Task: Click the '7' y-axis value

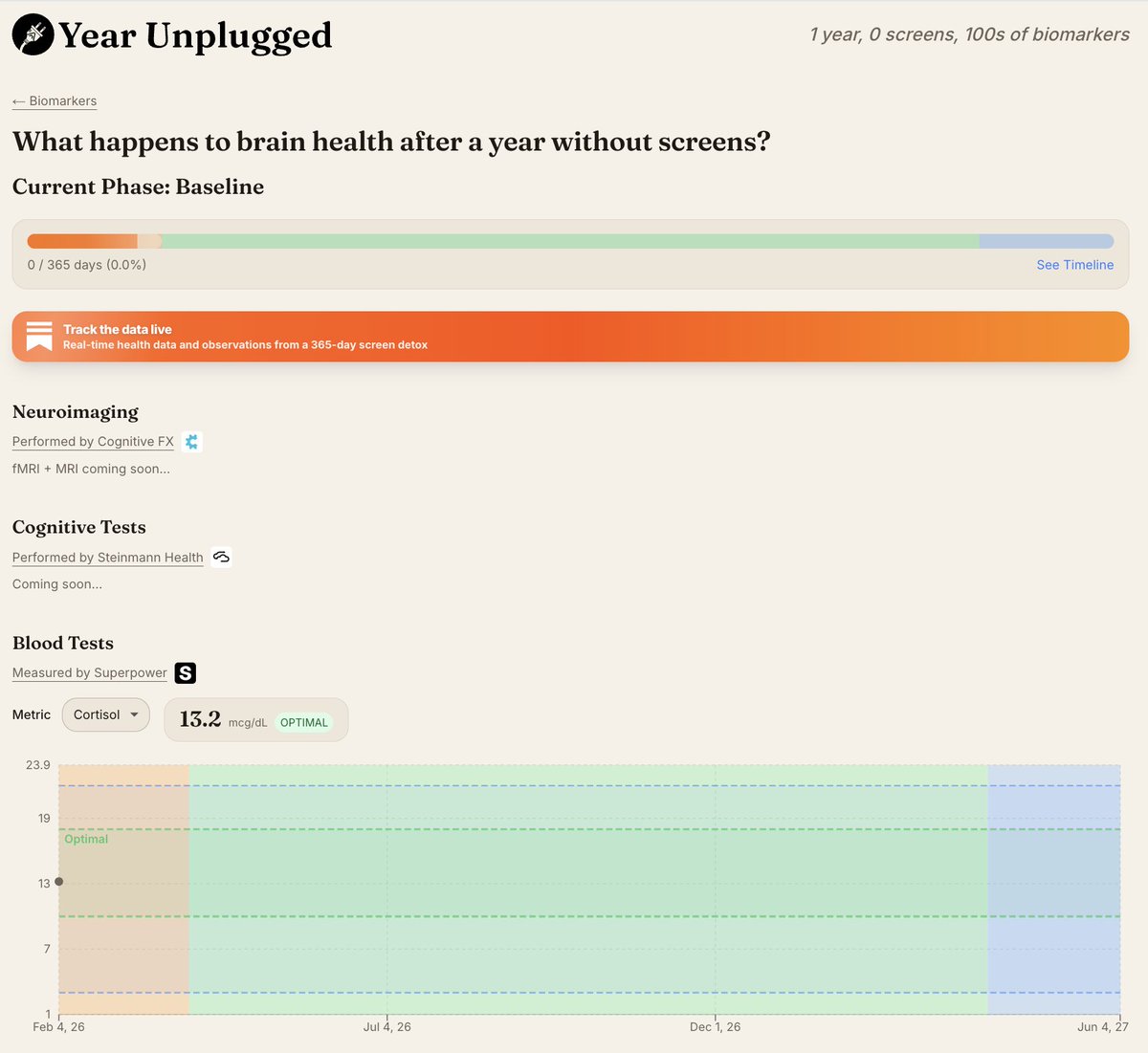Action: tap(46, 949)
